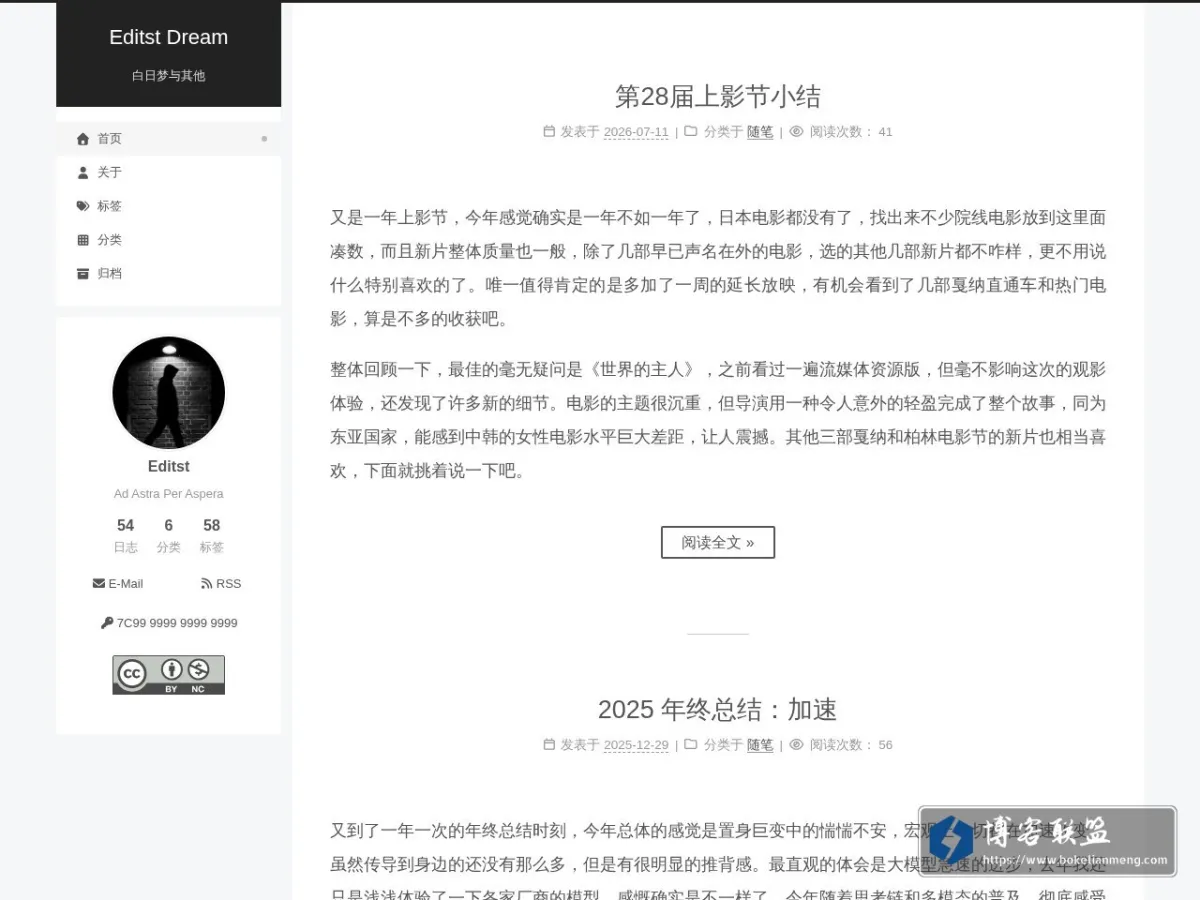Click the Editst Dream site title

click(x=168, y=37)
